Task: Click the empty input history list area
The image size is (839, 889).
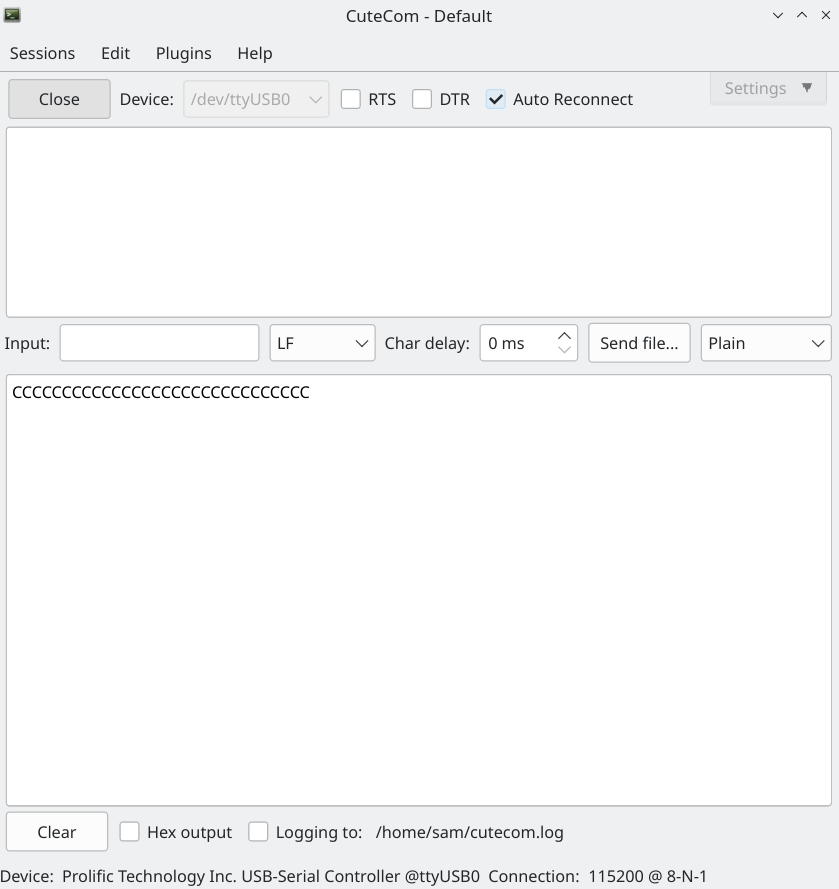Action: tap(419, 222)
